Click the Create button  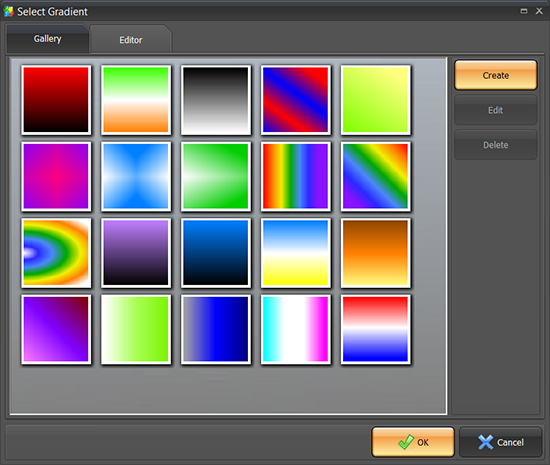pyautogui.click(x=496, y=75)
